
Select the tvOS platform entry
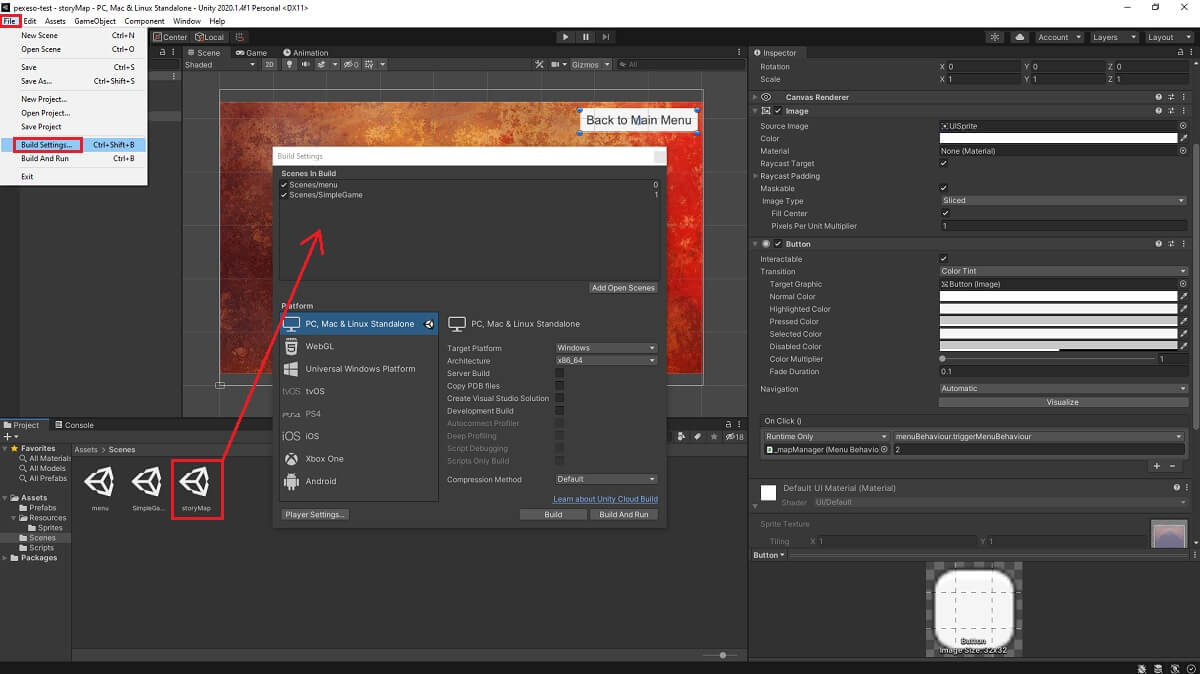[360, 391]
